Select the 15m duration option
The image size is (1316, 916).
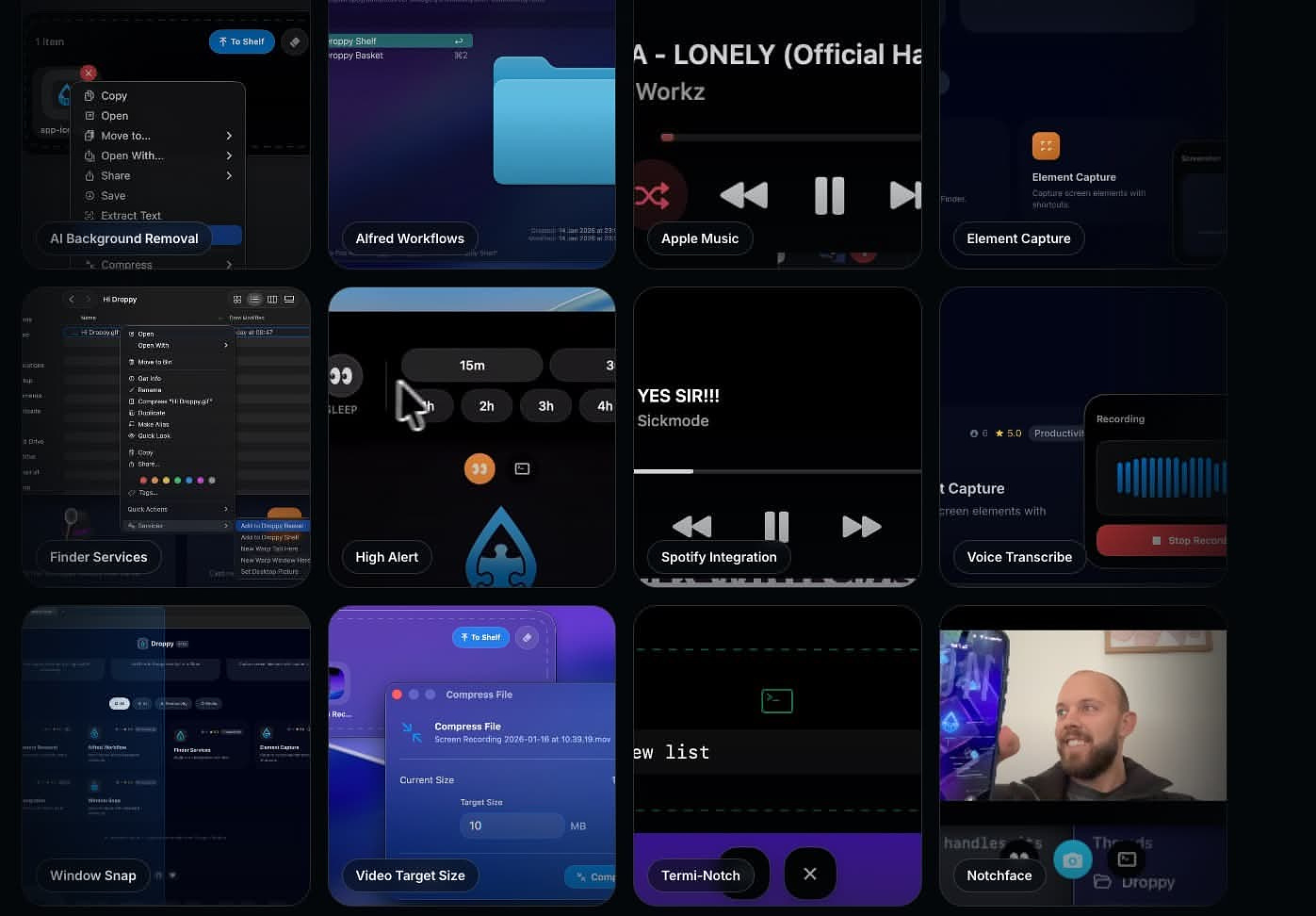tap(472, 366)
